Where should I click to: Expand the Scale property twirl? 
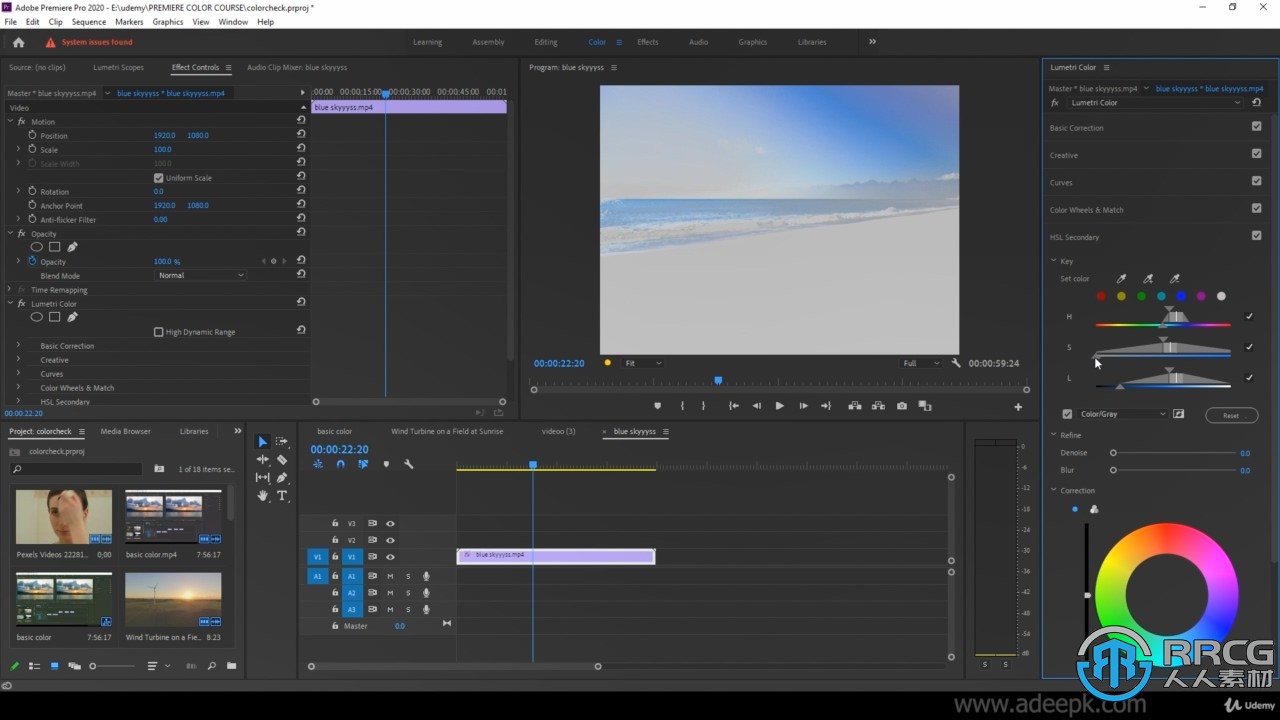click(x=18, y=149)
